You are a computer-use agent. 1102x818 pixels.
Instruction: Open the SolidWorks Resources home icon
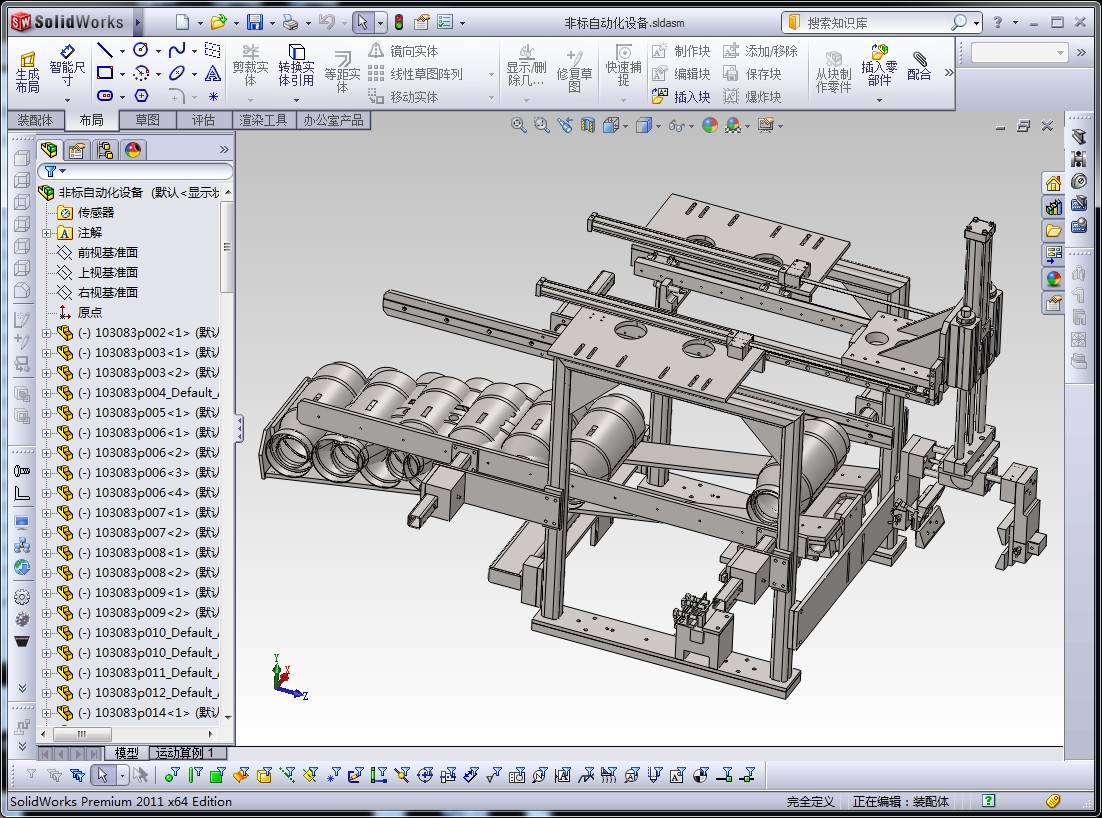1053,183
